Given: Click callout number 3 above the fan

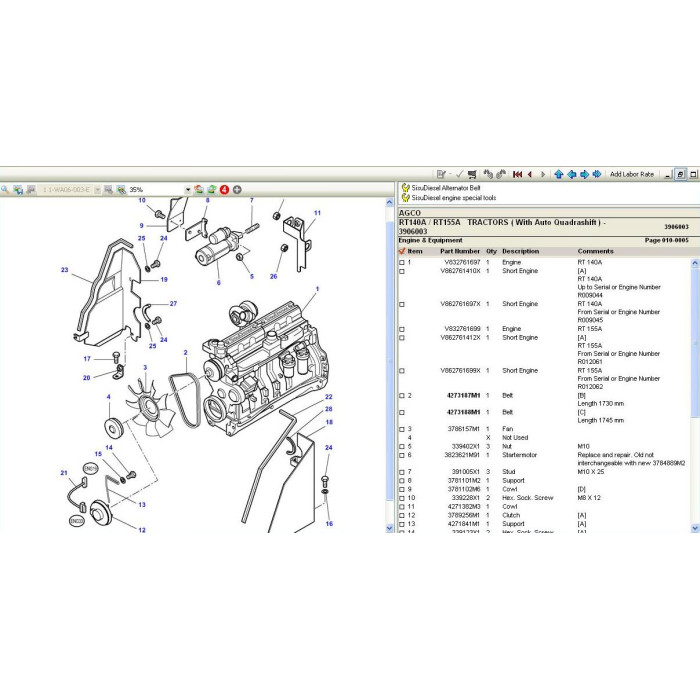Looking at the screenshot, I should pyautogui.click(x=145, y=367).
